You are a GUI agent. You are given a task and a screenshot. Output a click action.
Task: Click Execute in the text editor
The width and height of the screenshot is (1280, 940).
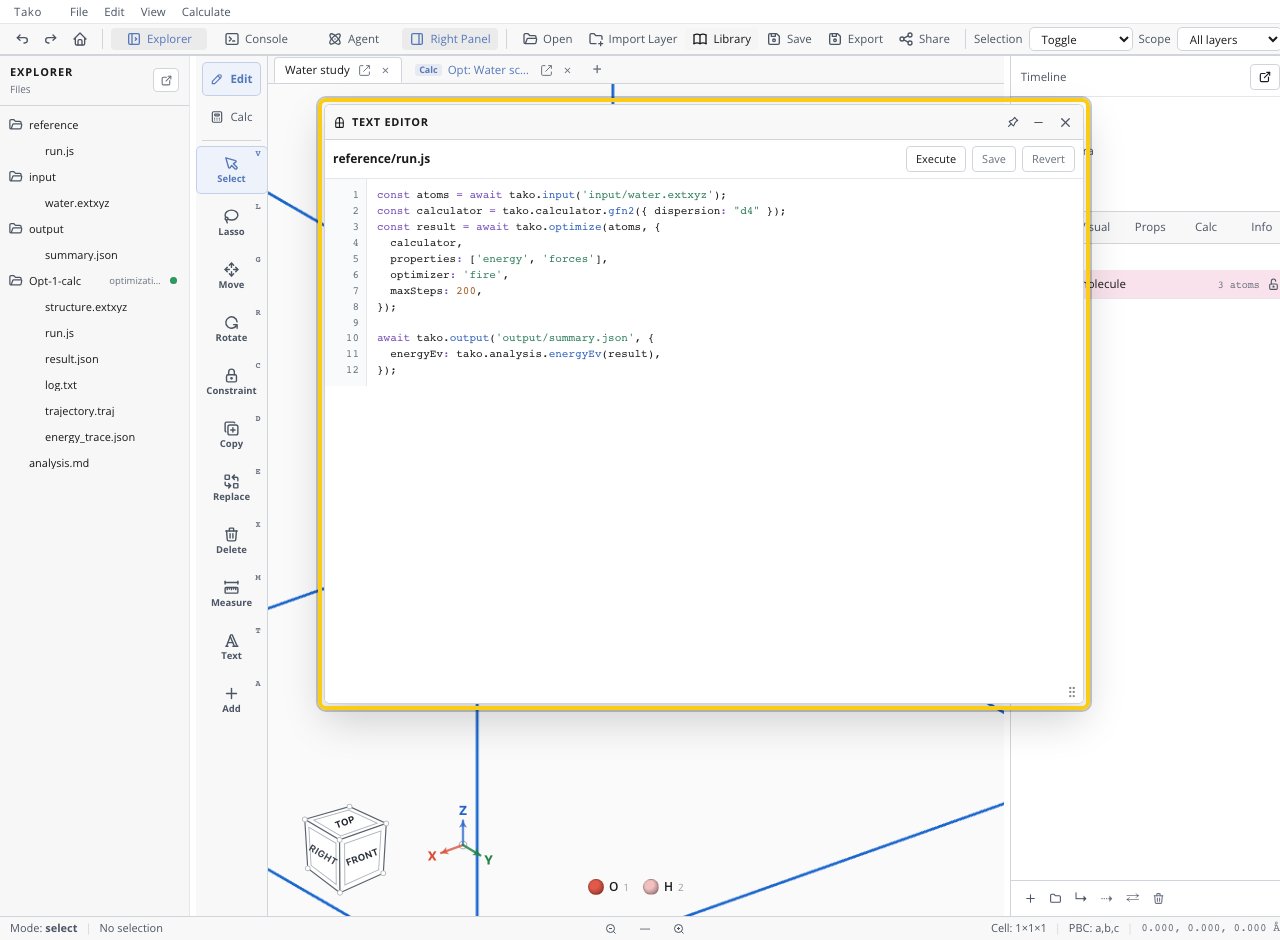pyautogui.click(x=936, y=159)
